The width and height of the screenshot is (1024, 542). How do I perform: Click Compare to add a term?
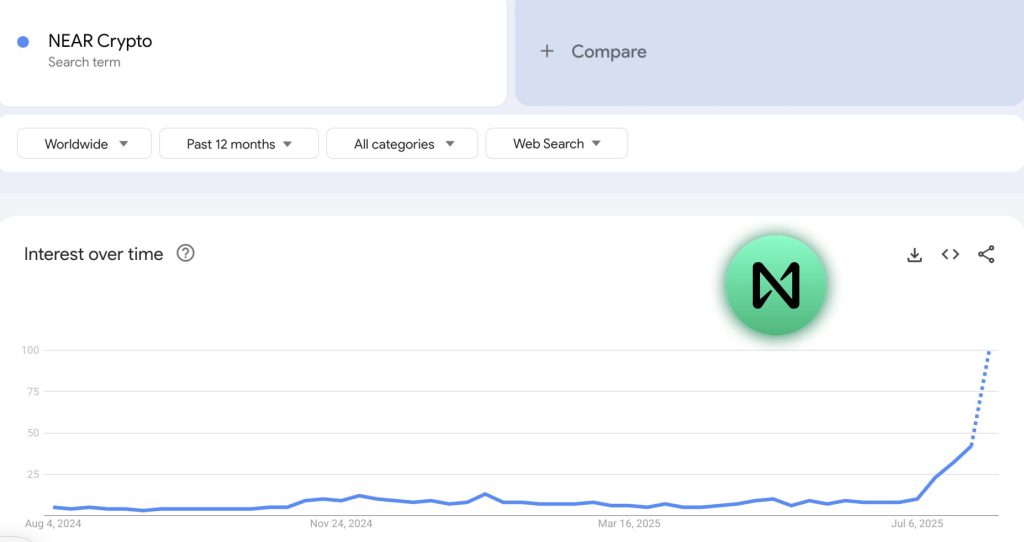(609, 52)
